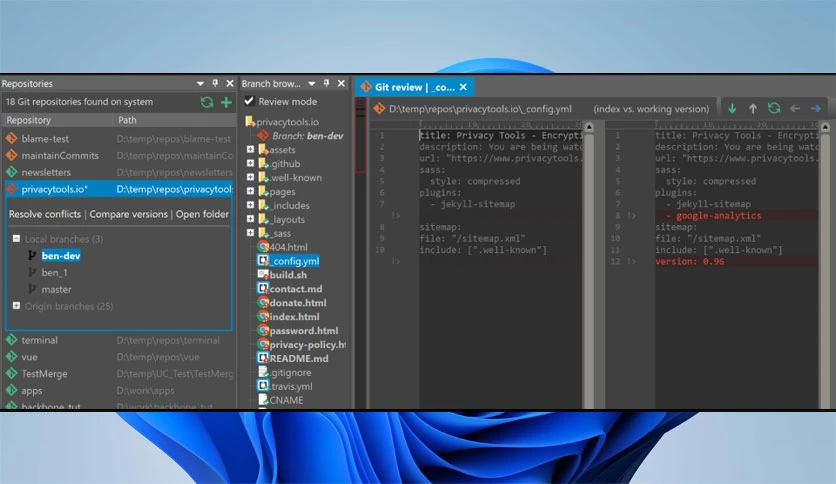The height and width of the screenshot is (484, 836).
Task: Sort by the Path column header
Action: [174, 120]
